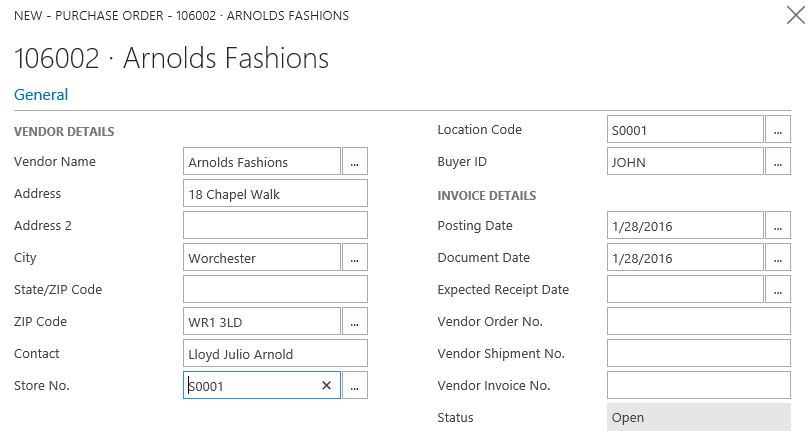Click the Status field showing Open
Image resolution: width=810 pixels, height=440 pixels.
698,417
